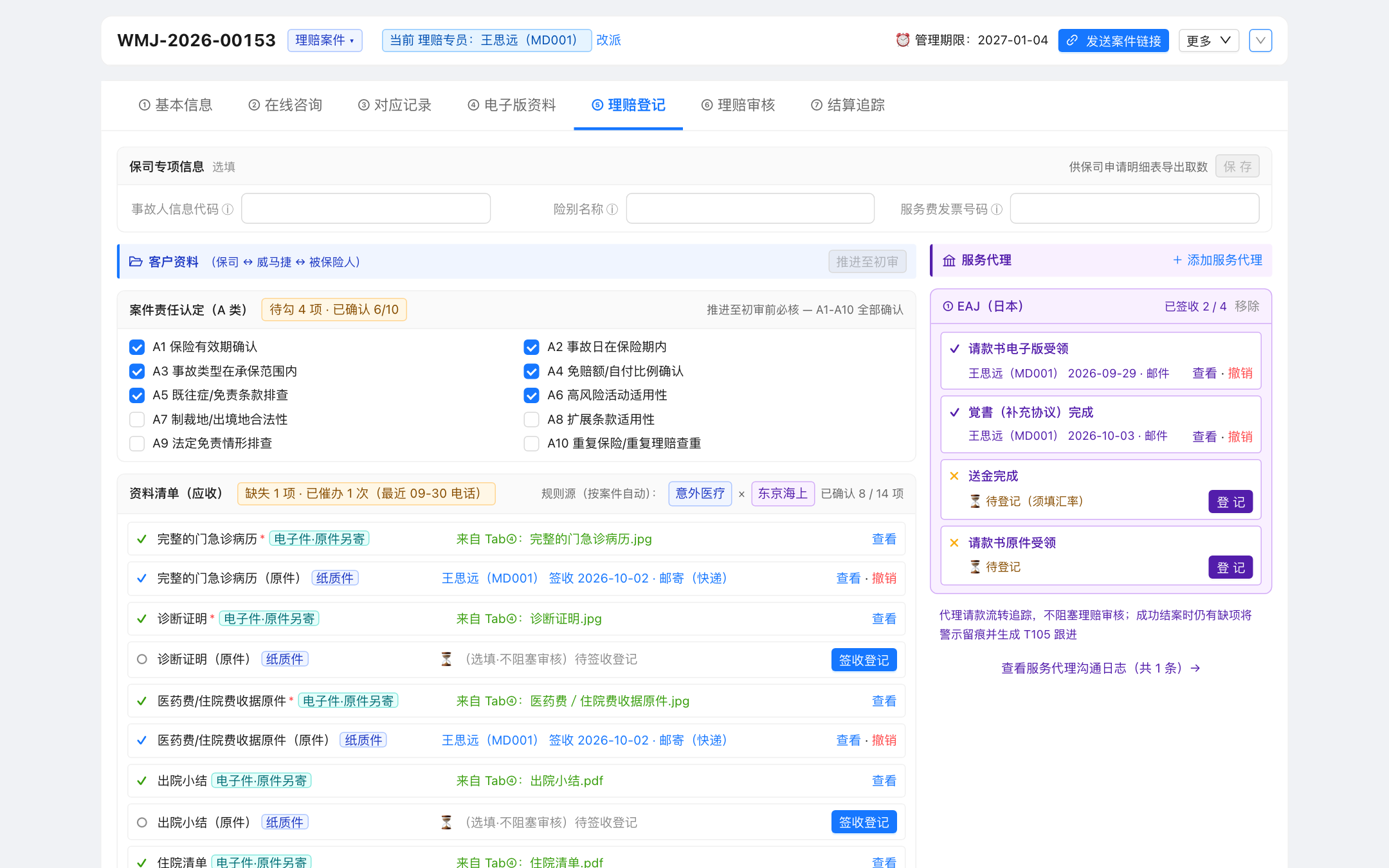
Task: Click into 事故人信息代码 input field
Action: (x=366, y=208)
